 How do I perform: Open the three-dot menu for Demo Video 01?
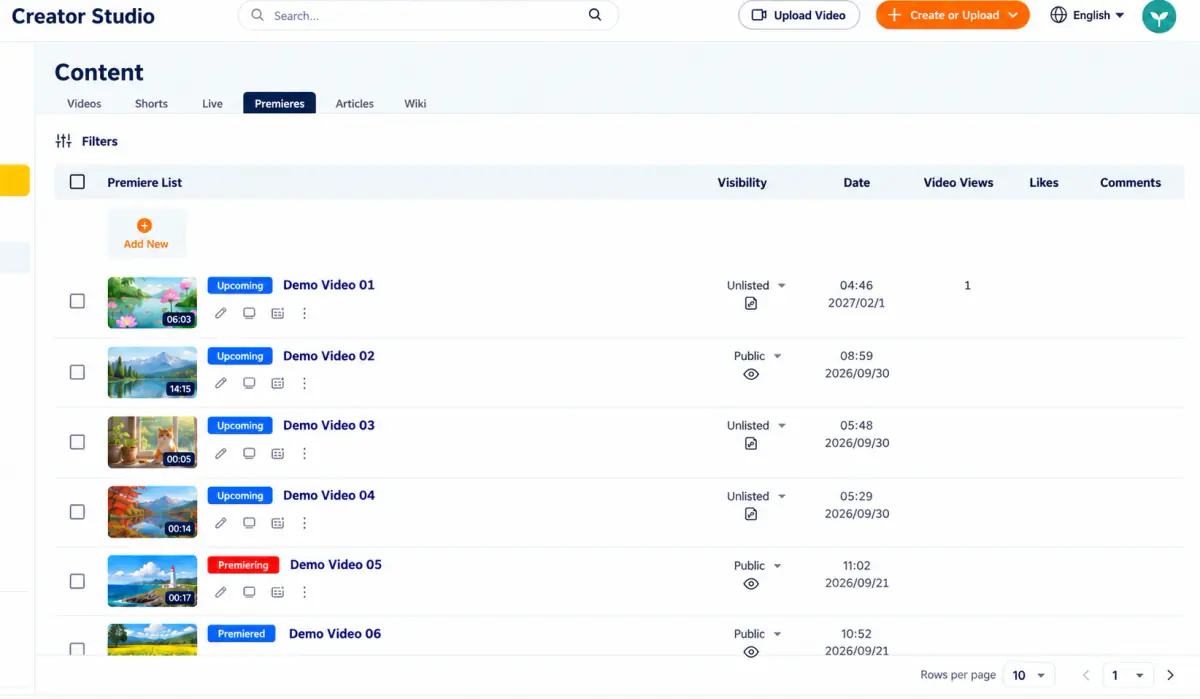(x=305, y=313)
